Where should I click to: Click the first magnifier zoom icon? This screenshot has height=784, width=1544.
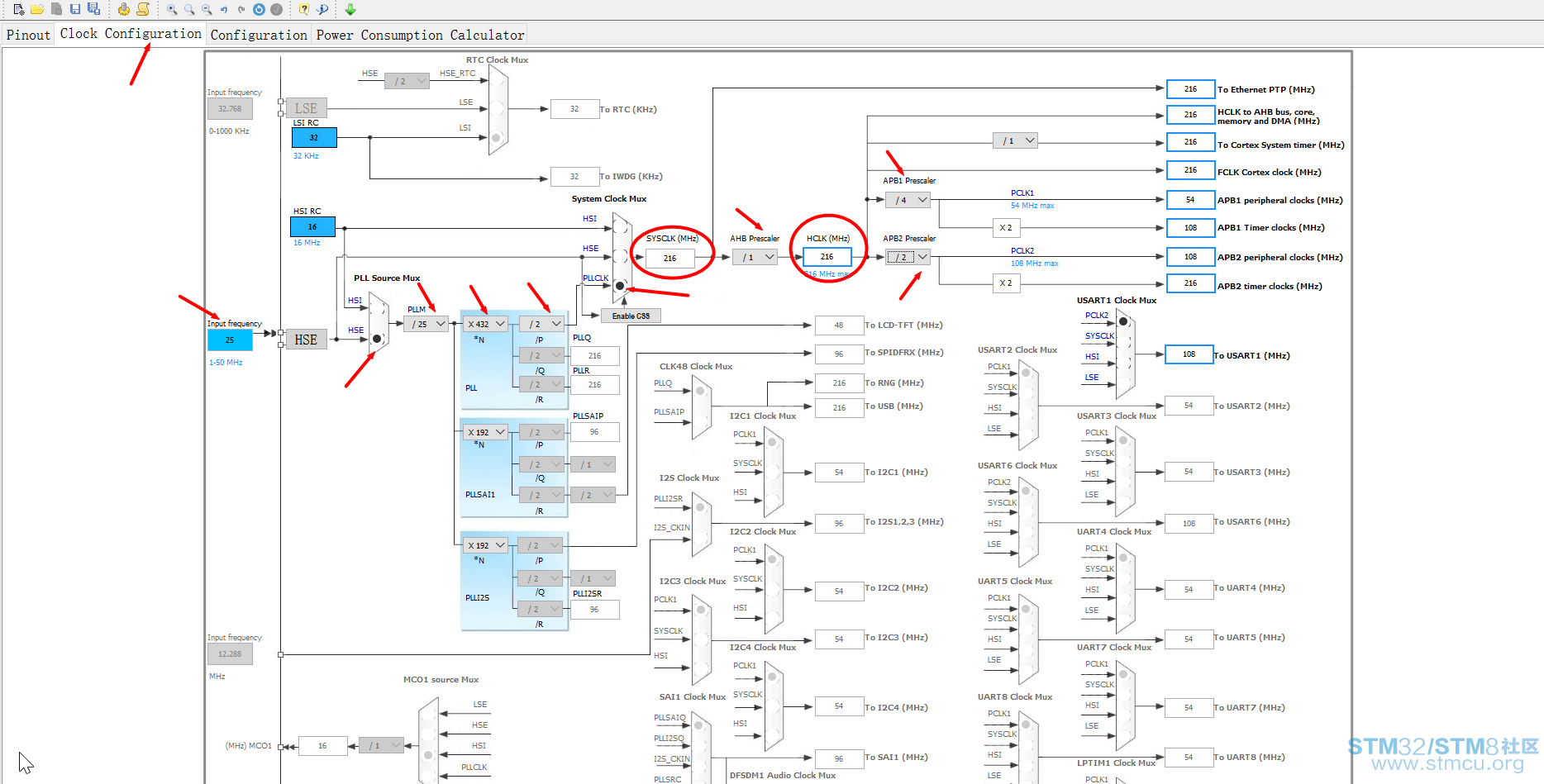pos(172,9)
